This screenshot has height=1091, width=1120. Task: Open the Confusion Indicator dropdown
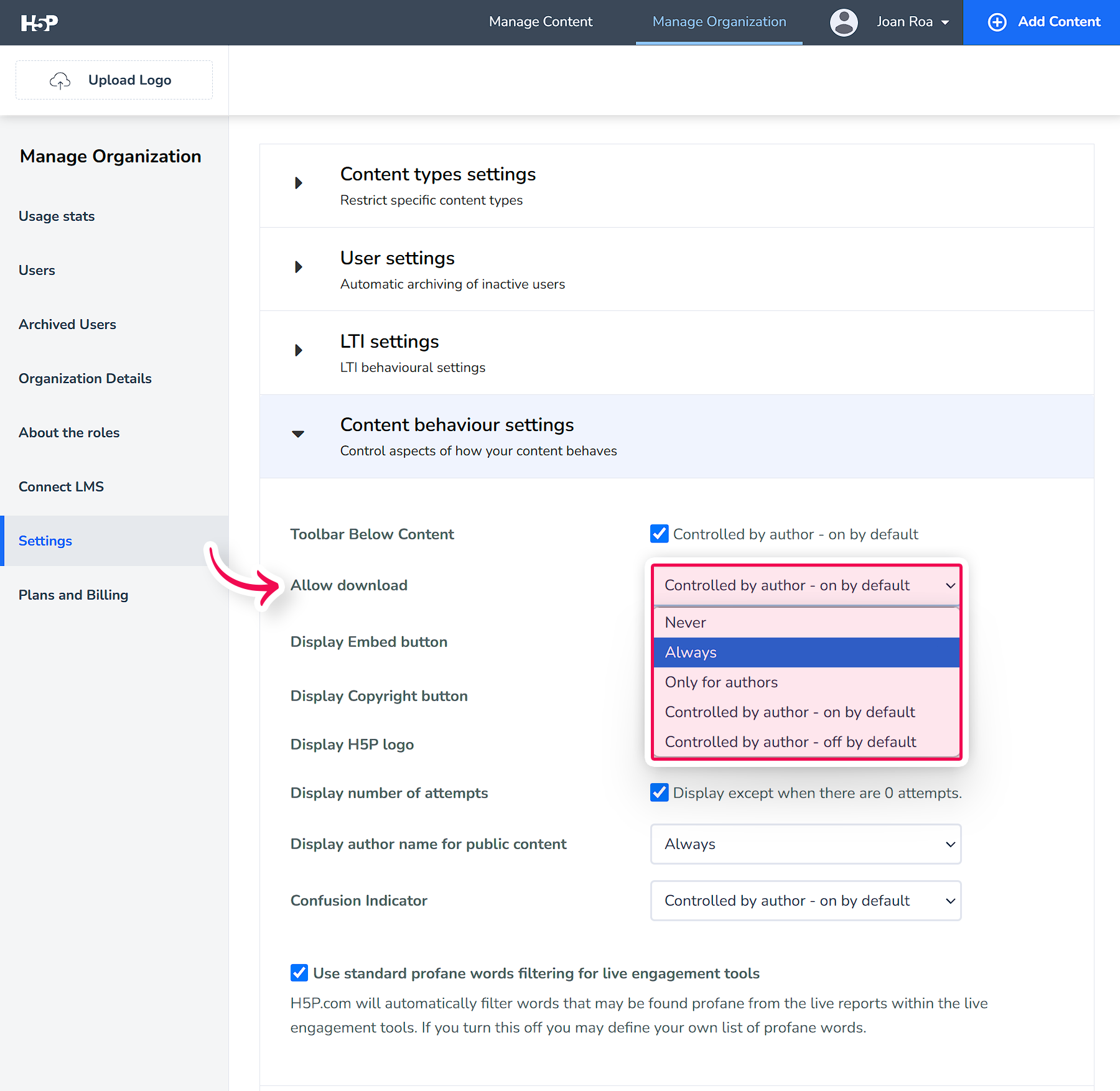click(805, 901)
